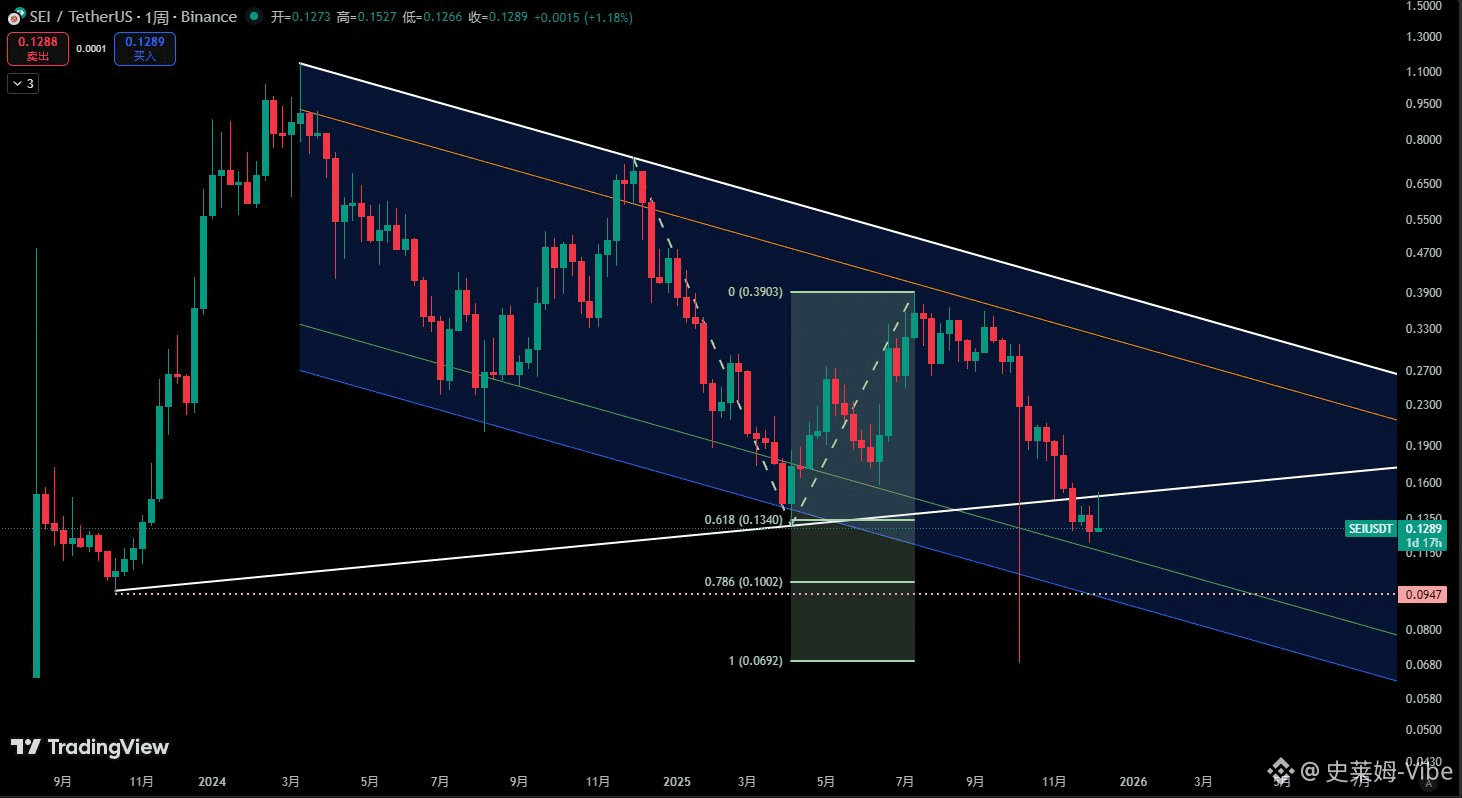Click the 2025 label on time axis

[x=675, y=781]
